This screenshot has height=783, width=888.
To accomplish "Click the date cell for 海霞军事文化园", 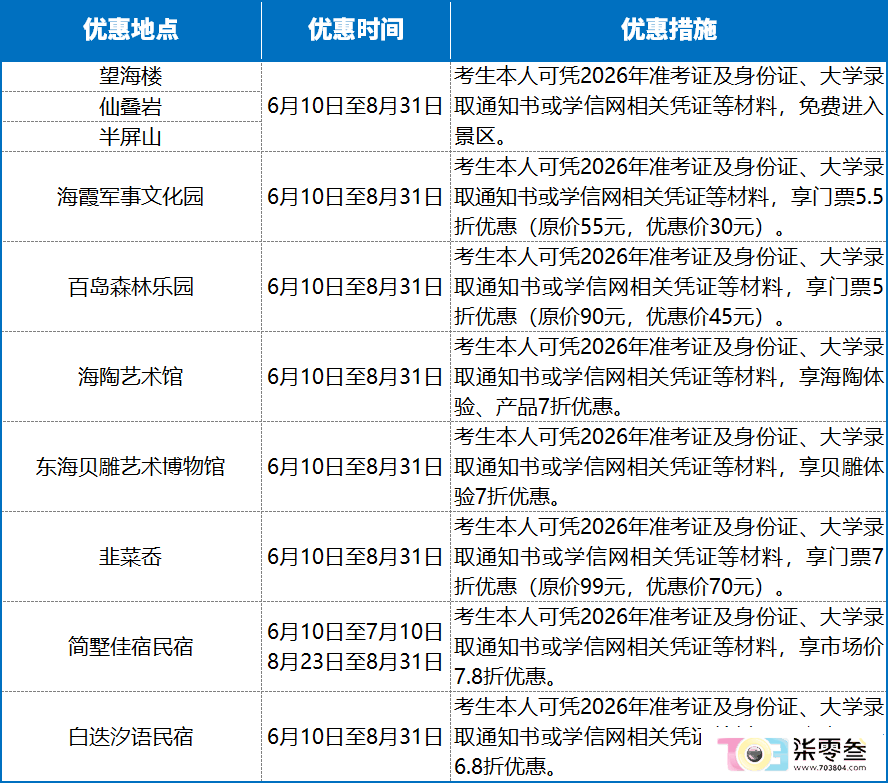I will click(355, 196).
